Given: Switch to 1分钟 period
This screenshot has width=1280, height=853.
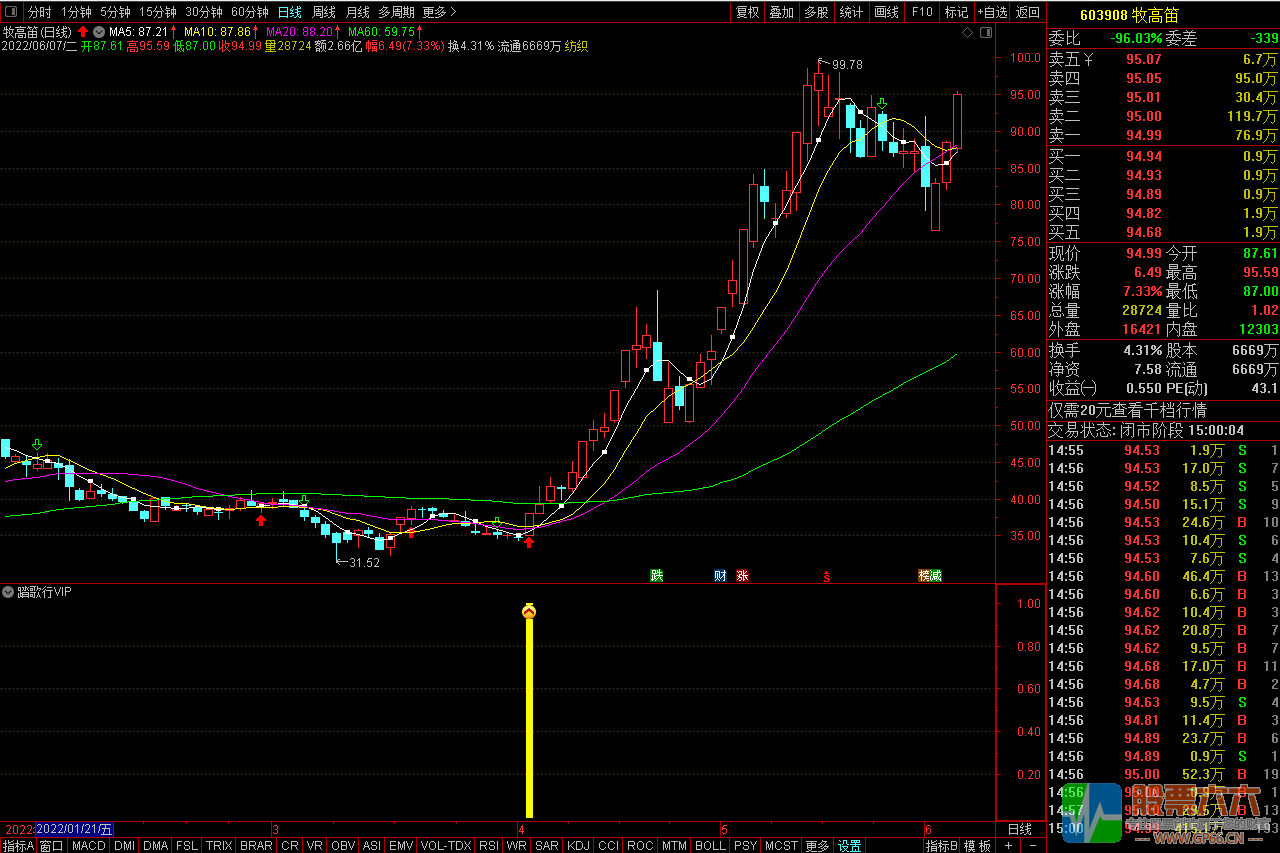Looking at the screenshot, I should pos(76,12).
